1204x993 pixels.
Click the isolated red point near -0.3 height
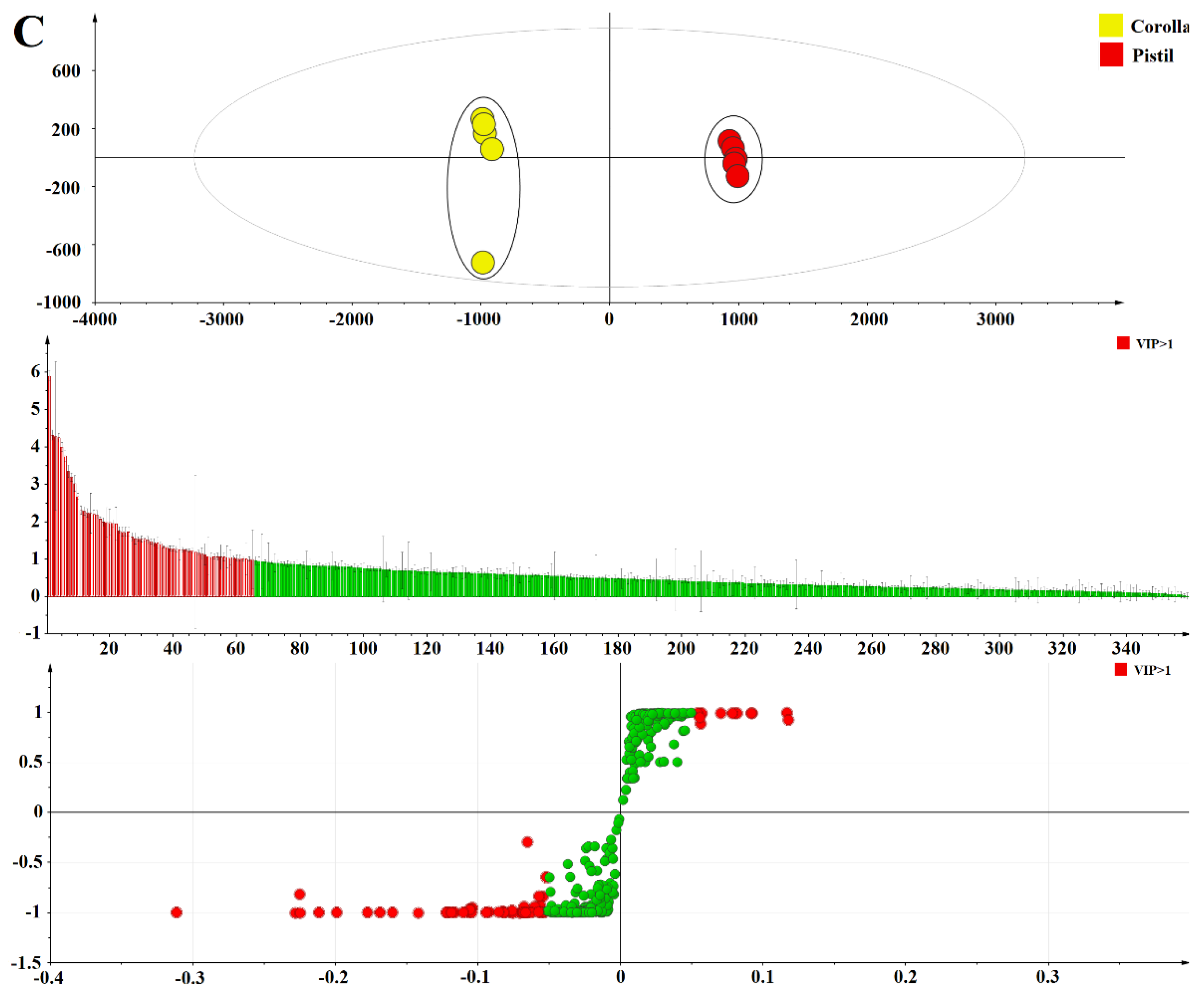[528, 842]
